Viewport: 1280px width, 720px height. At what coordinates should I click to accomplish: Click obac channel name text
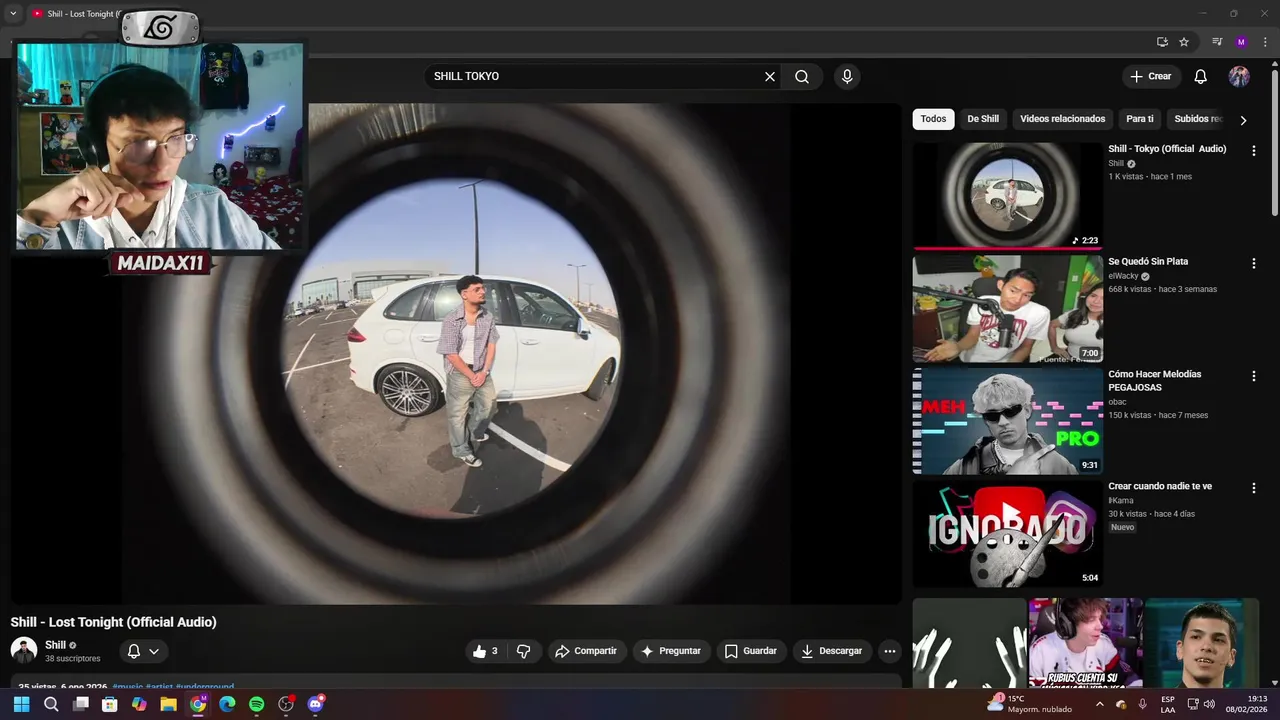(1117, 402)
